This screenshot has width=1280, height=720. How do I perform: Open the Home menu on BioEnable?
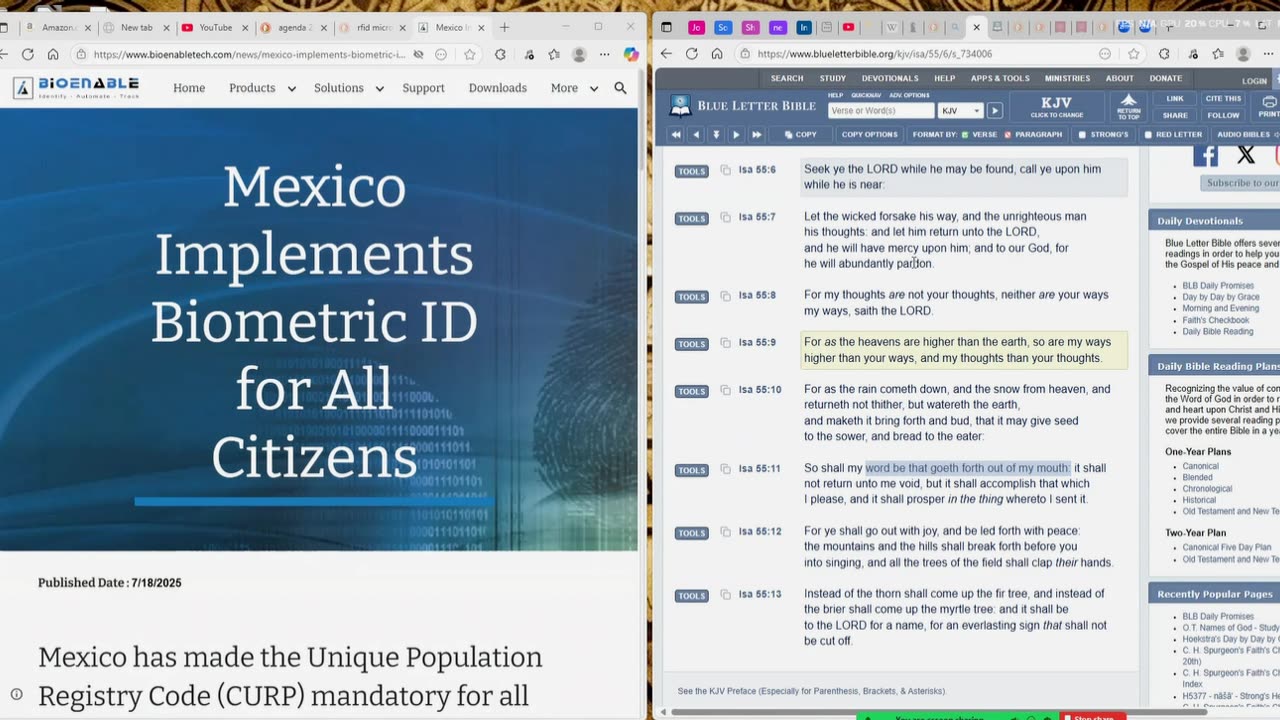[x=189, y=88]
